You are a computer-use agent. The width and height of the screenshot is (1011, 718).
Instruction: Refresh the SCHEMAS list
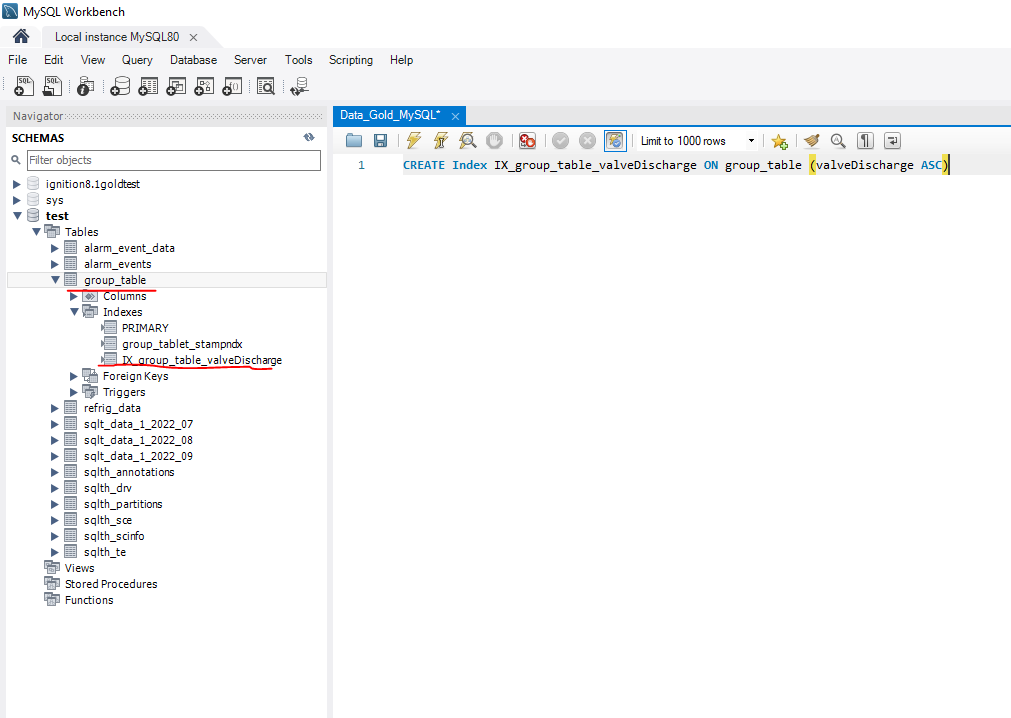309,137
